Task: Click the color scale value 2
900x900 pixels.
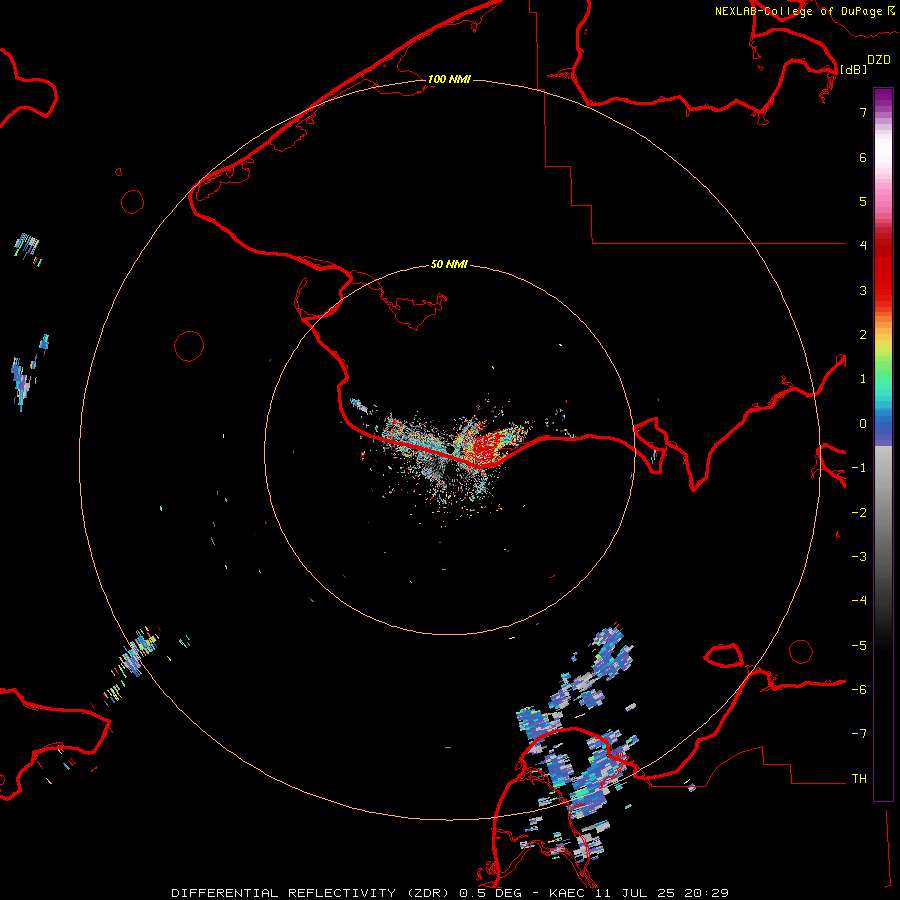Action: coord(863,335)
